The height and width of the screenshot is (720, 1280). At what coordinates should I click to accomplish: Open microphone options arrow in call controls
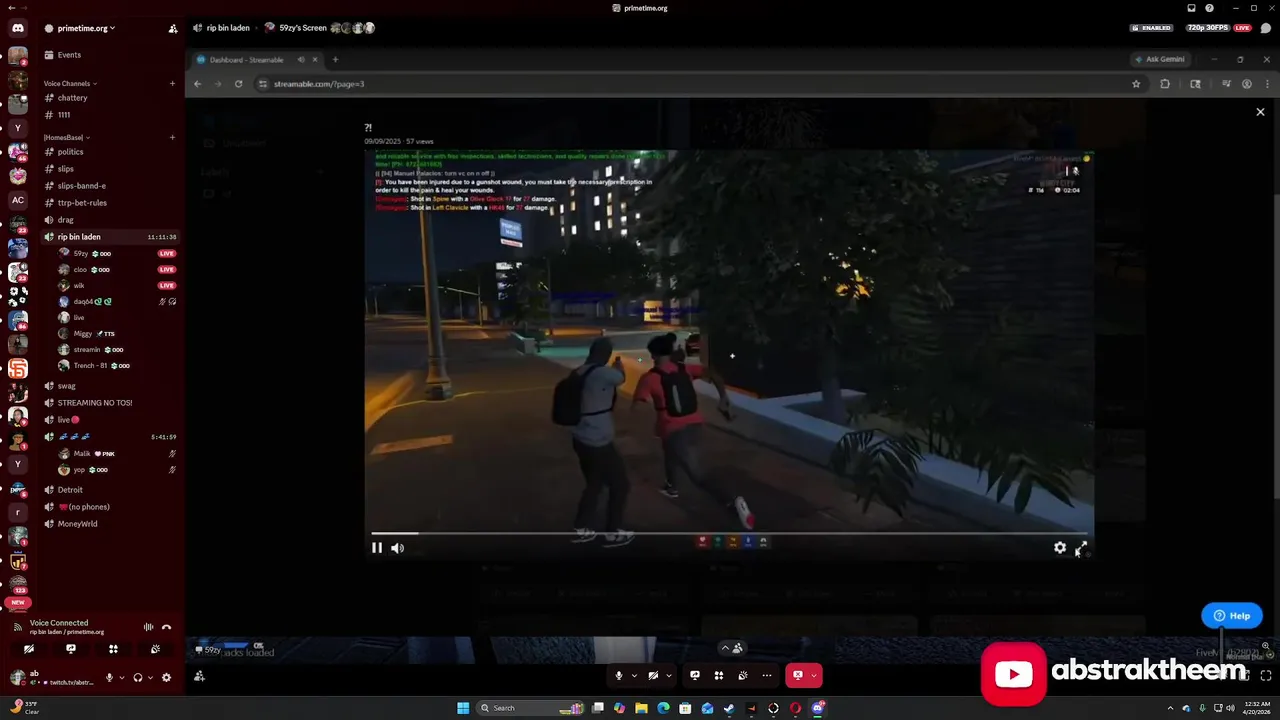[633, 676]
